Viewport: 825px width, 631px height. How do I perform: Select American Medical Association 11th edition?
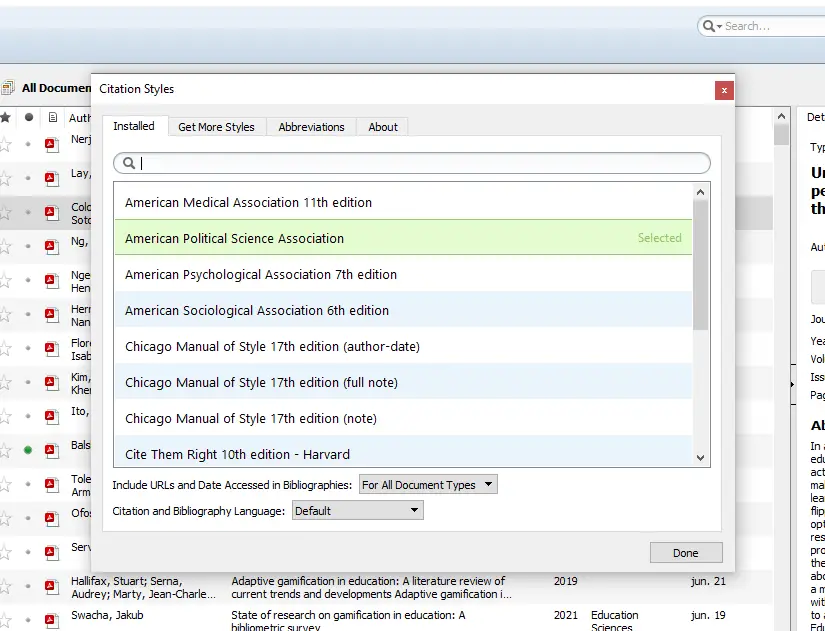[404, 202]
